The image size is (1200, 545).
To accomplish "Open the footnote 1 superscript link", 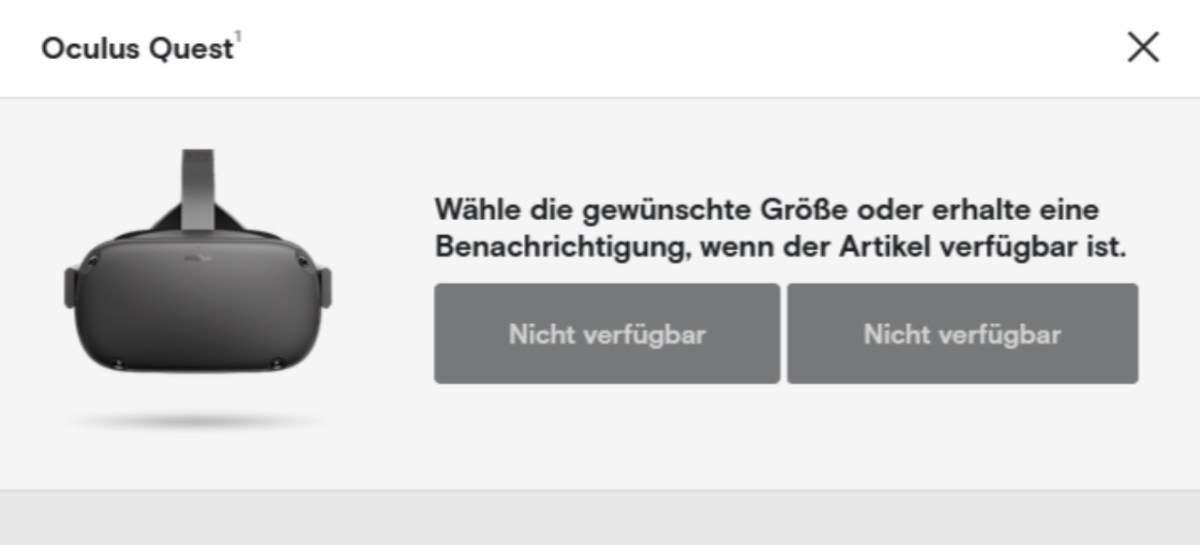I will click(x=238, y=40).
